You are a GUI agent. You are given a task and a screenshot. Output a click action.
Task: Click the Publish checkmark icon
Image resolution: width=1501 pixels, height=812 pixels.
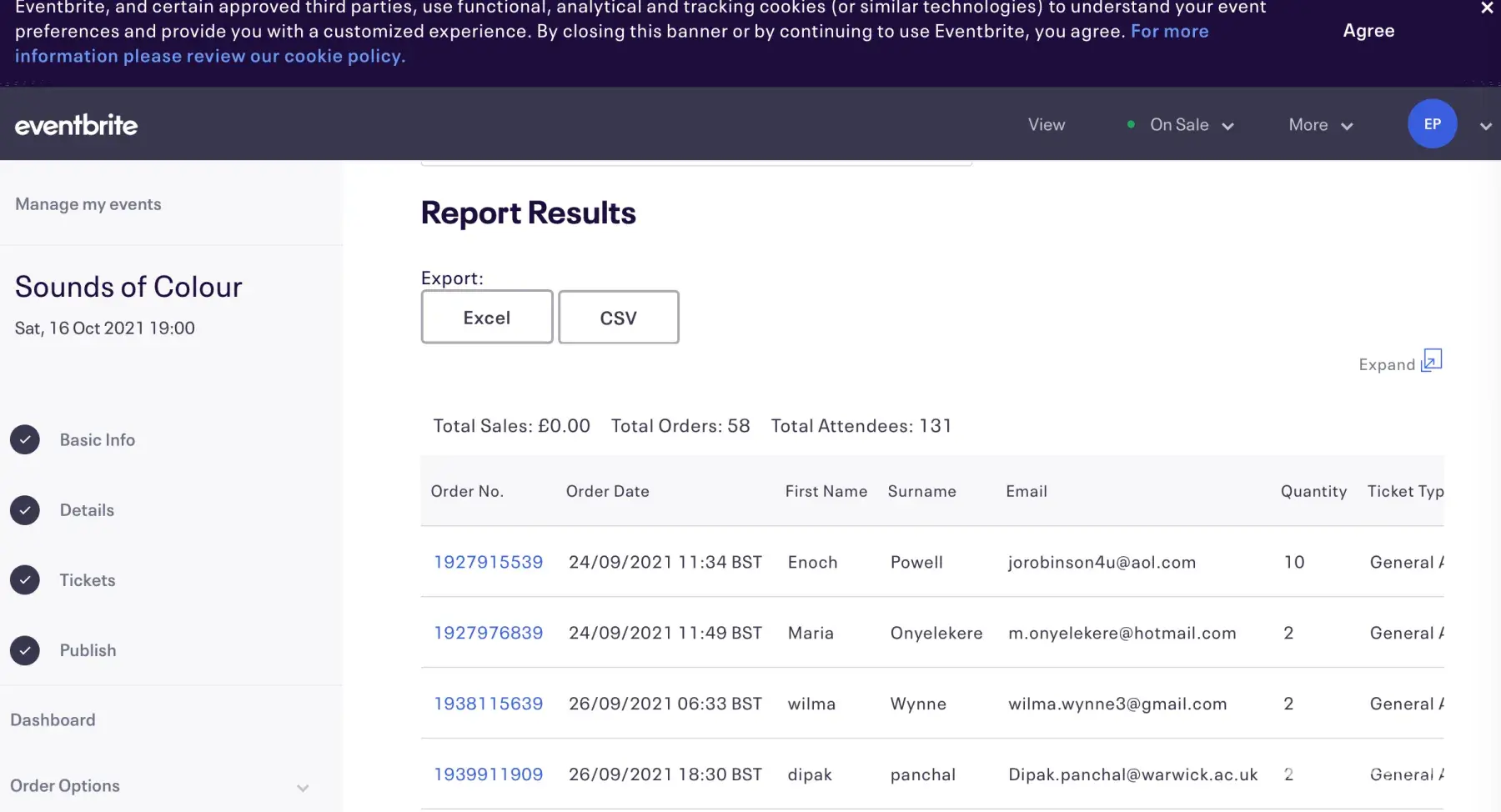[25, 650]
